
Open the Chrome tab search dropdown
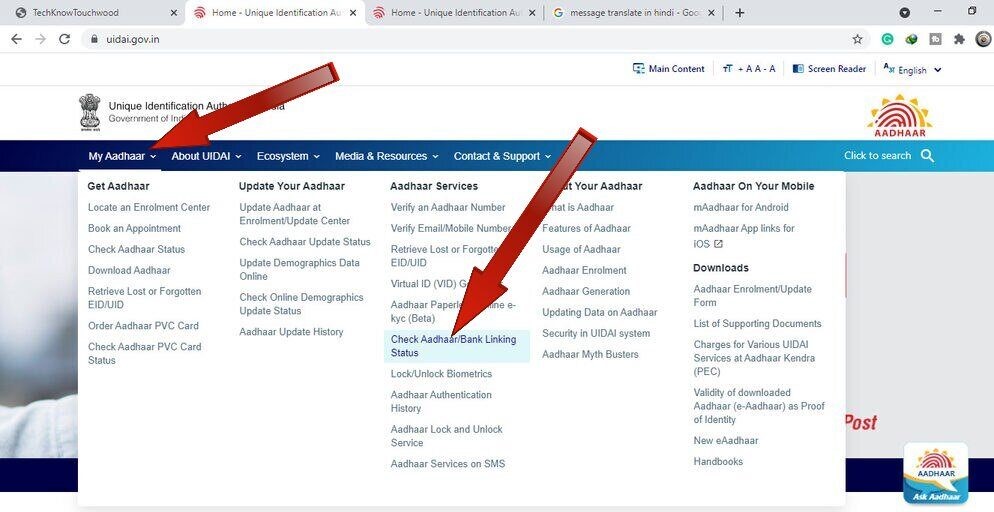tap(905, 13)
